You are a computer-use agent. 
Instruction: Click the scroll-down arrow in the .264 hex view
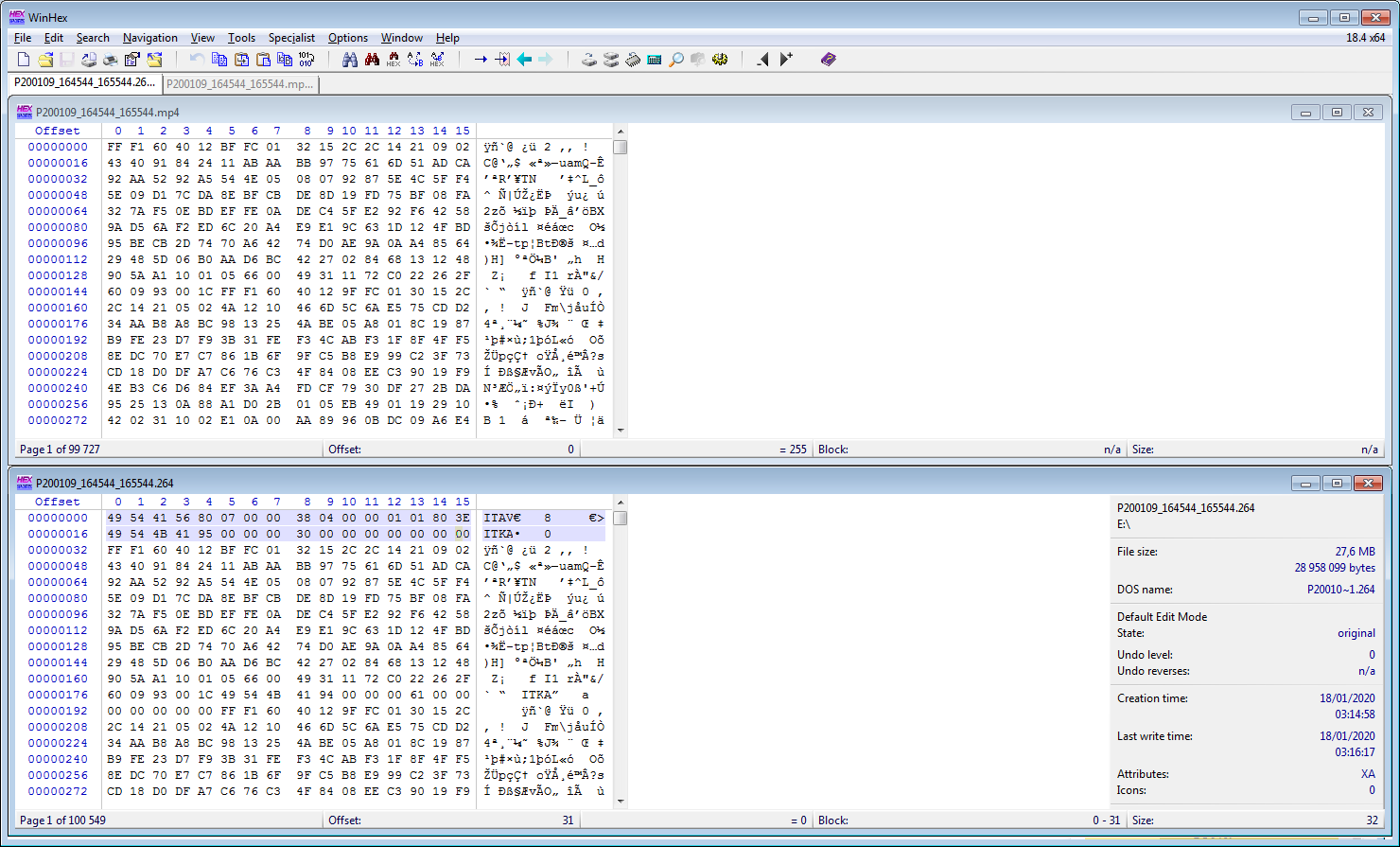click(621, 802)
